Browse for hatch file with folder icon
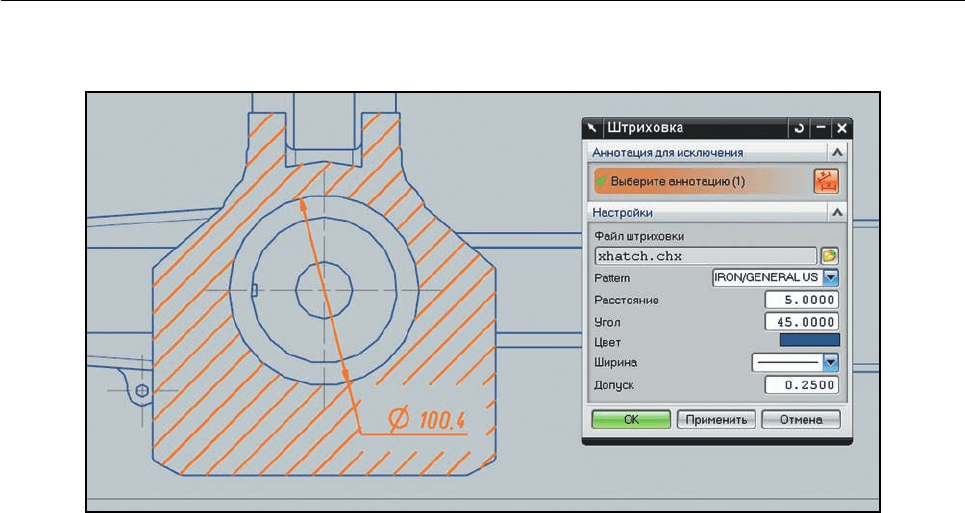Viewport: 965px width, 513px height. (830, 256)
